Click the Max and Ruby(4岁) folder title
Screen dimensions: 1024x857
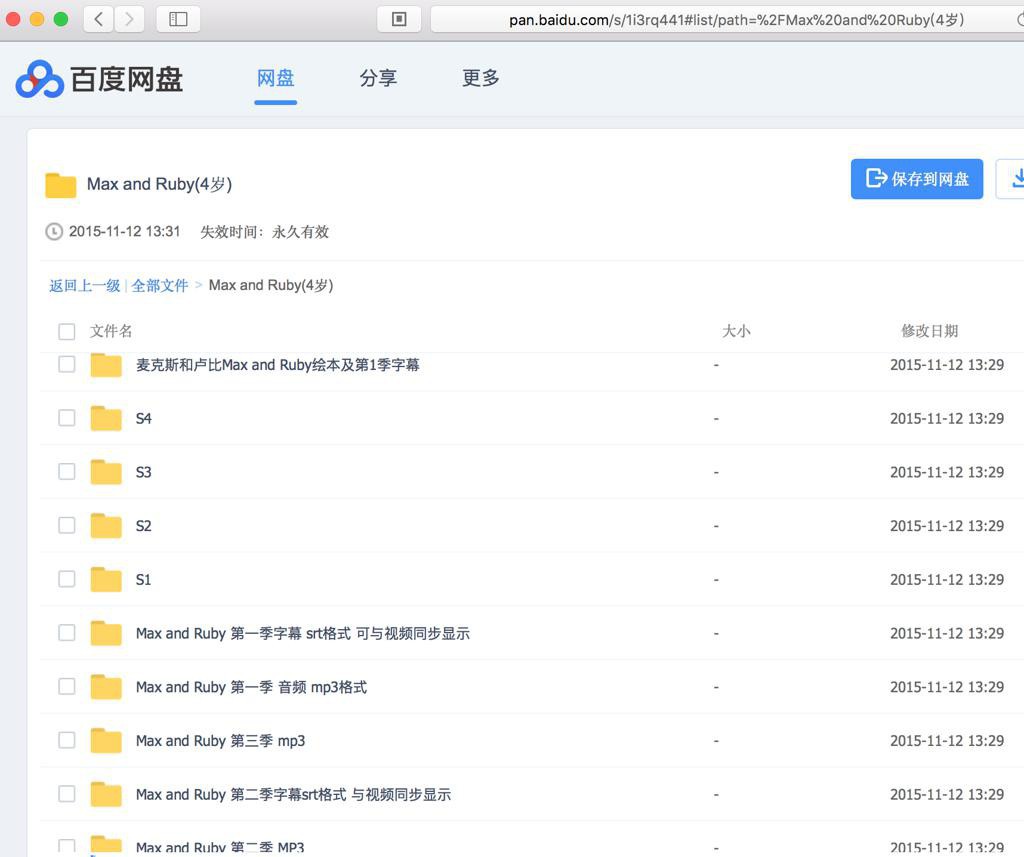click(159, 184)
